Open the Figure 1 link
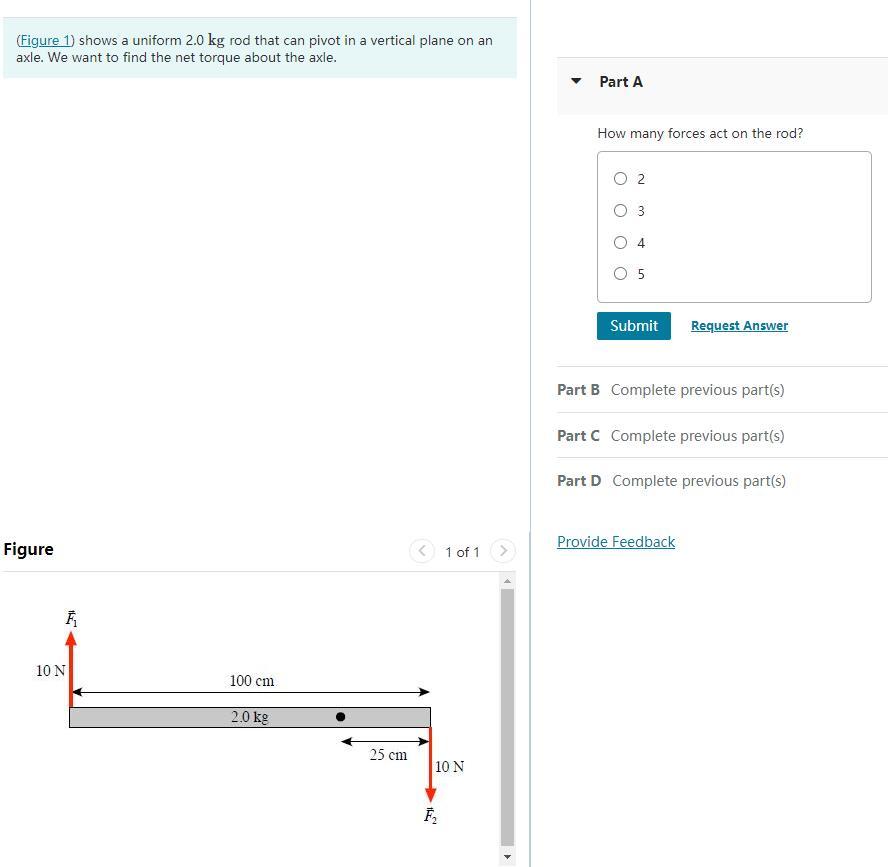This screenshot has width=888, height=867. coord(45,40)
